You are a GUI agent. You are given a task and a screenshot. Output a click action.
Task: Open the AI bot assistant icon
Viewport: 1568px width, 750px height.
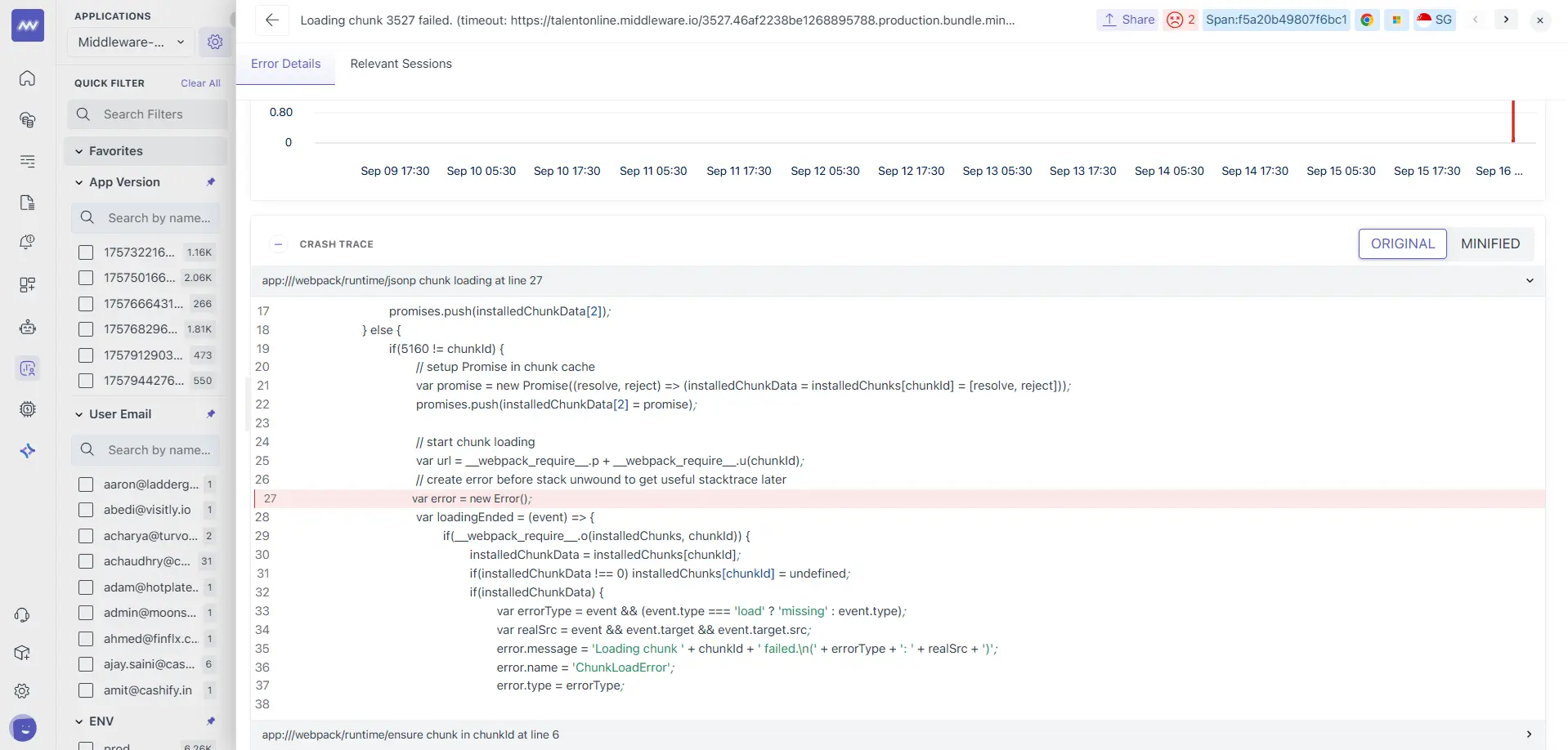pyautogui.click(x=27, y=325)
